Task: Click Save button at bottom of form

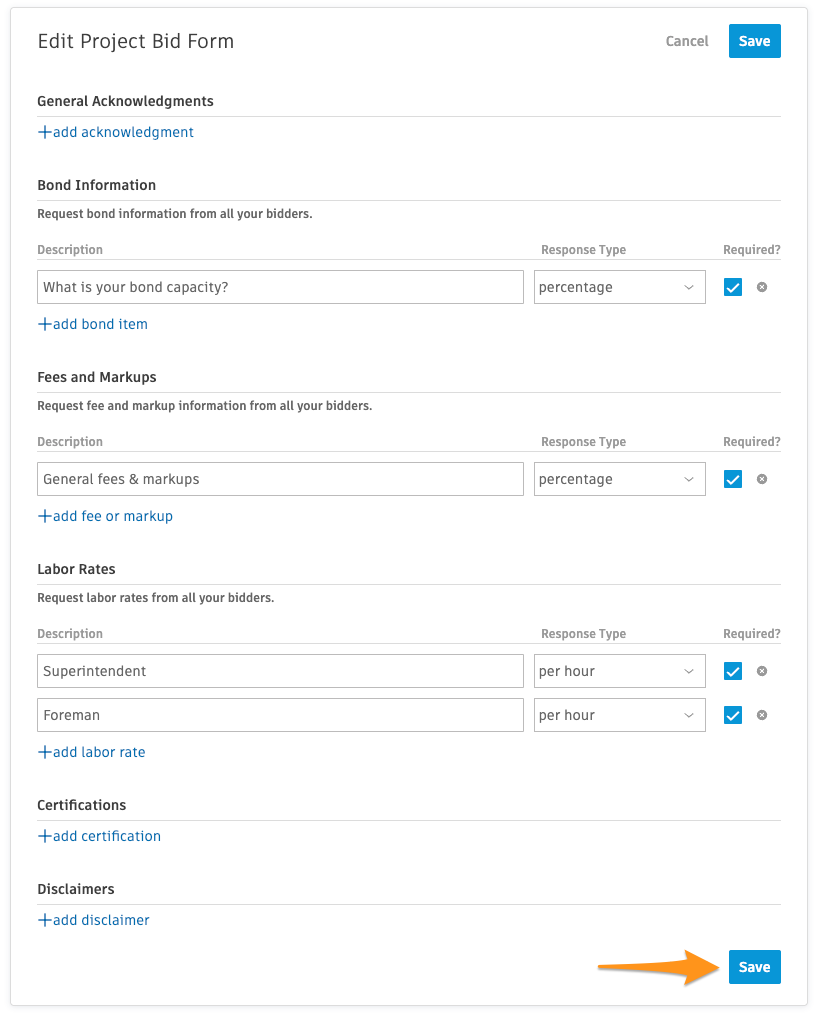Action: tap(754, 967)
